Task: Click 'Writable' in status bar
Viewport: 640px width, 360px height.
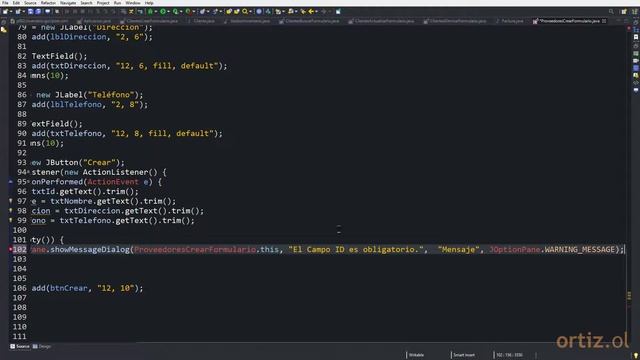Action: [416, 355]
